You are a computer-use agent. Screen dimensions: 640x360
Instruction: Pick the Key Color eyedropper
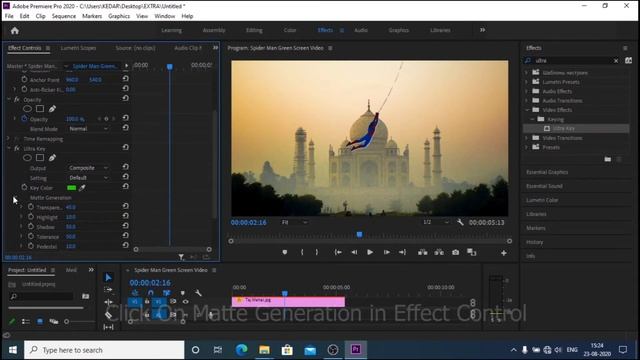coord(82,188)
